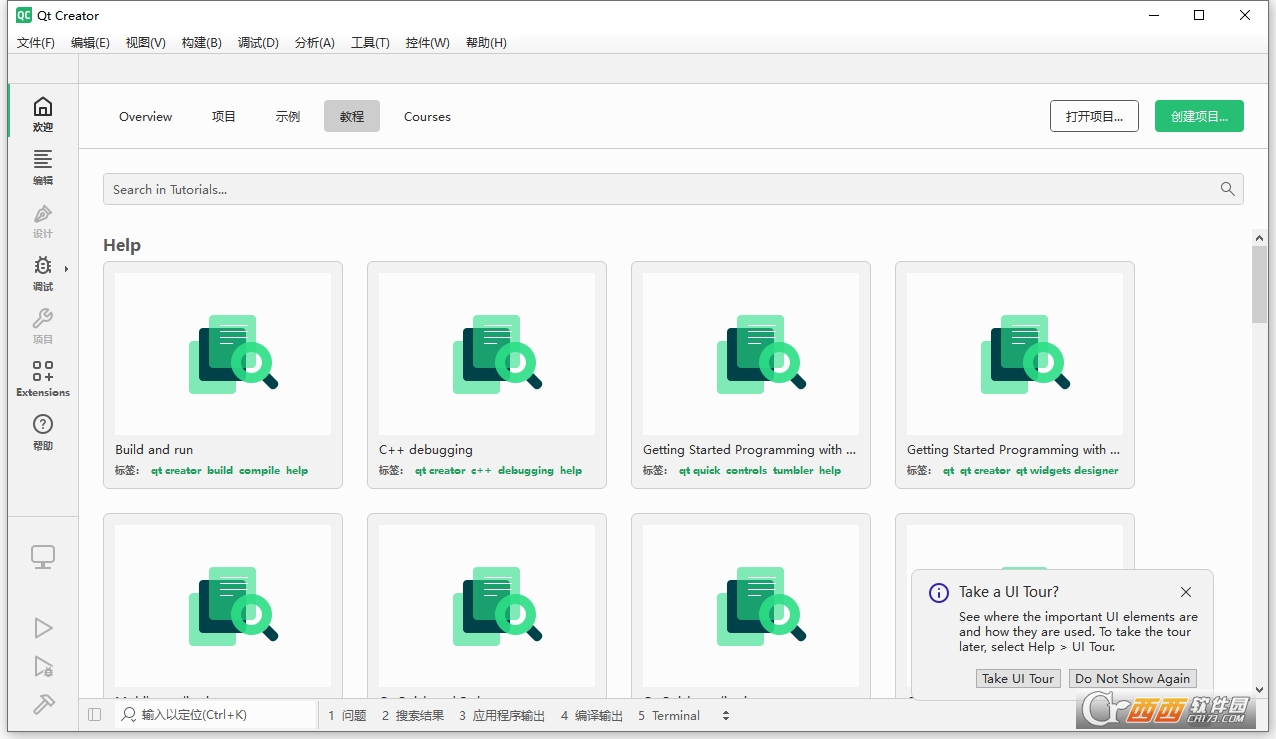Viewport: 1276px width, 739px height.
Task: Click the 'Help' section heading
Action: (122, 245)
